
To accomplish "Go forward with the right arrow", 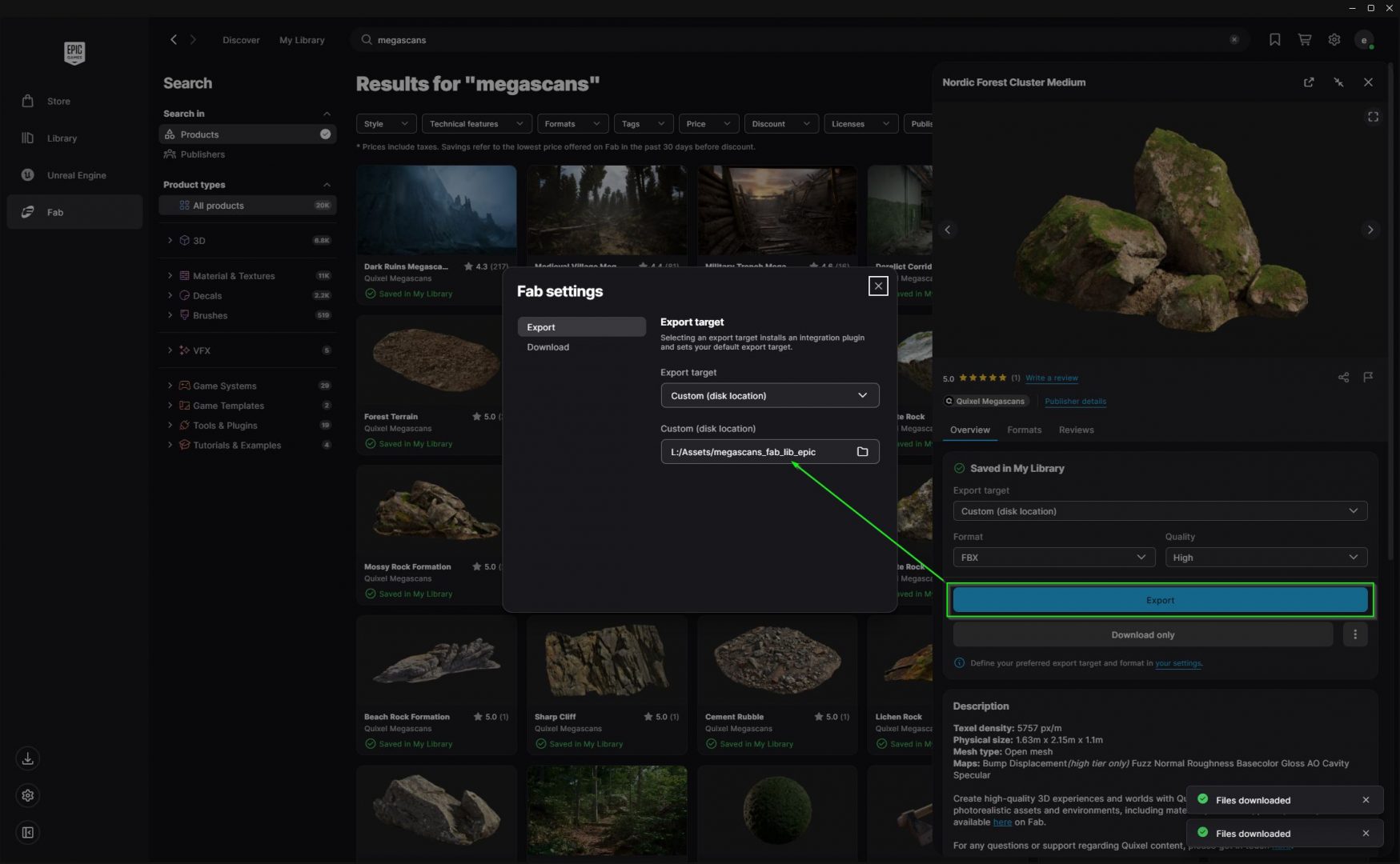I will pos(193,39).
